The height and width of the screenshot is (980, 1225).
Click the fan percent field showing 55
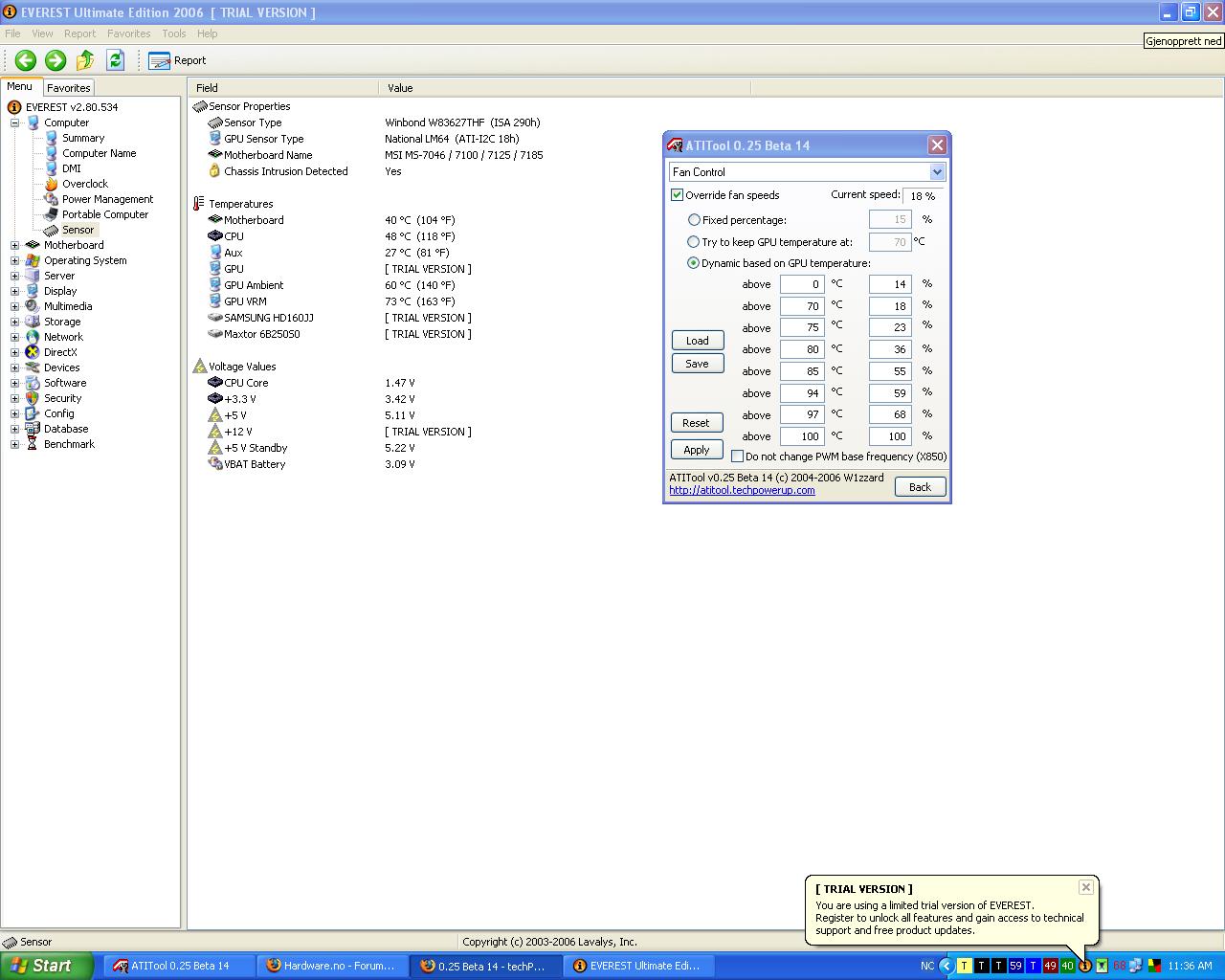(890, 371)
